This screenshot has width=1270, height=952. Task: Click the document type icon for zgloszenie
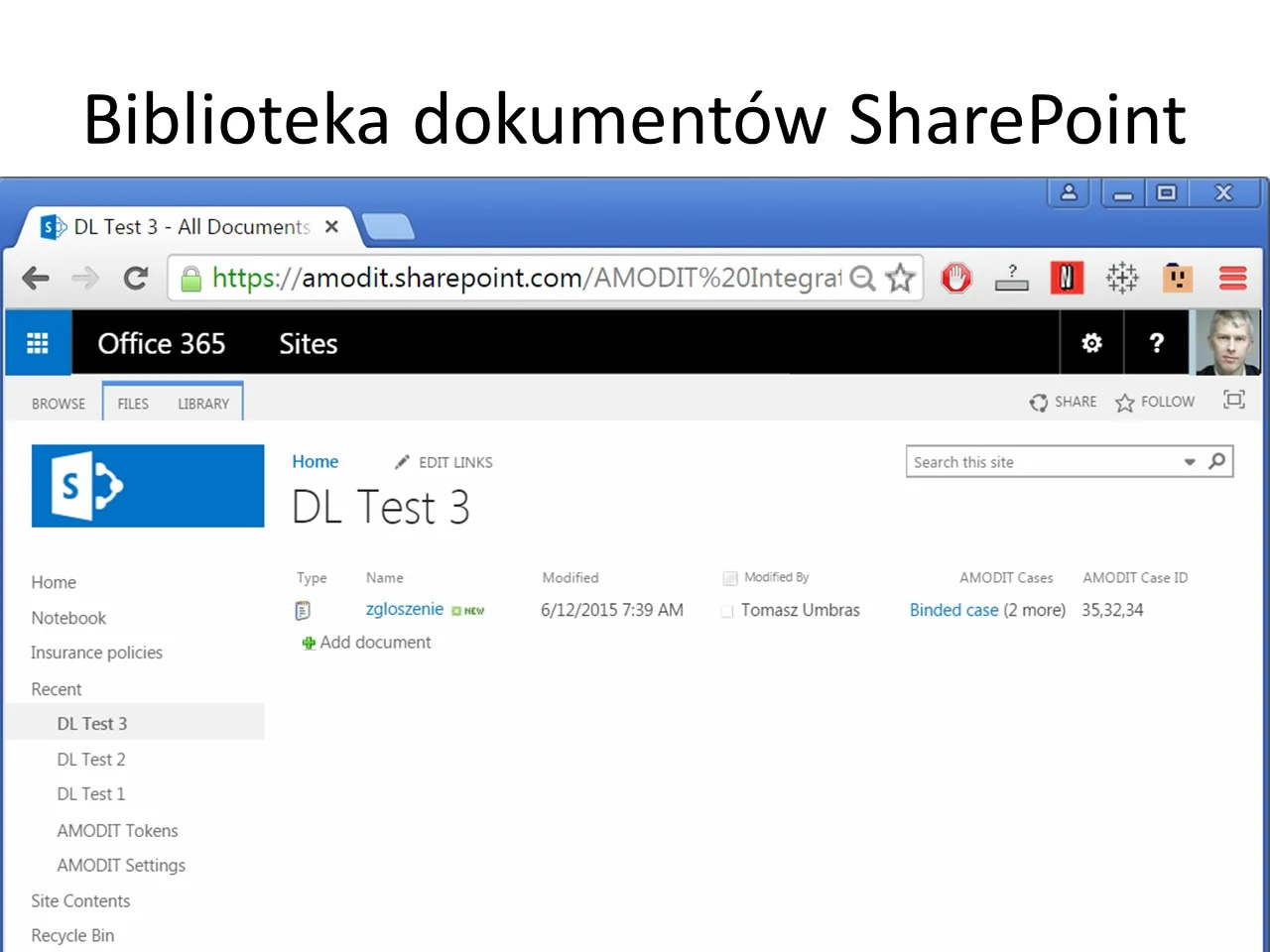click(303, 611)
